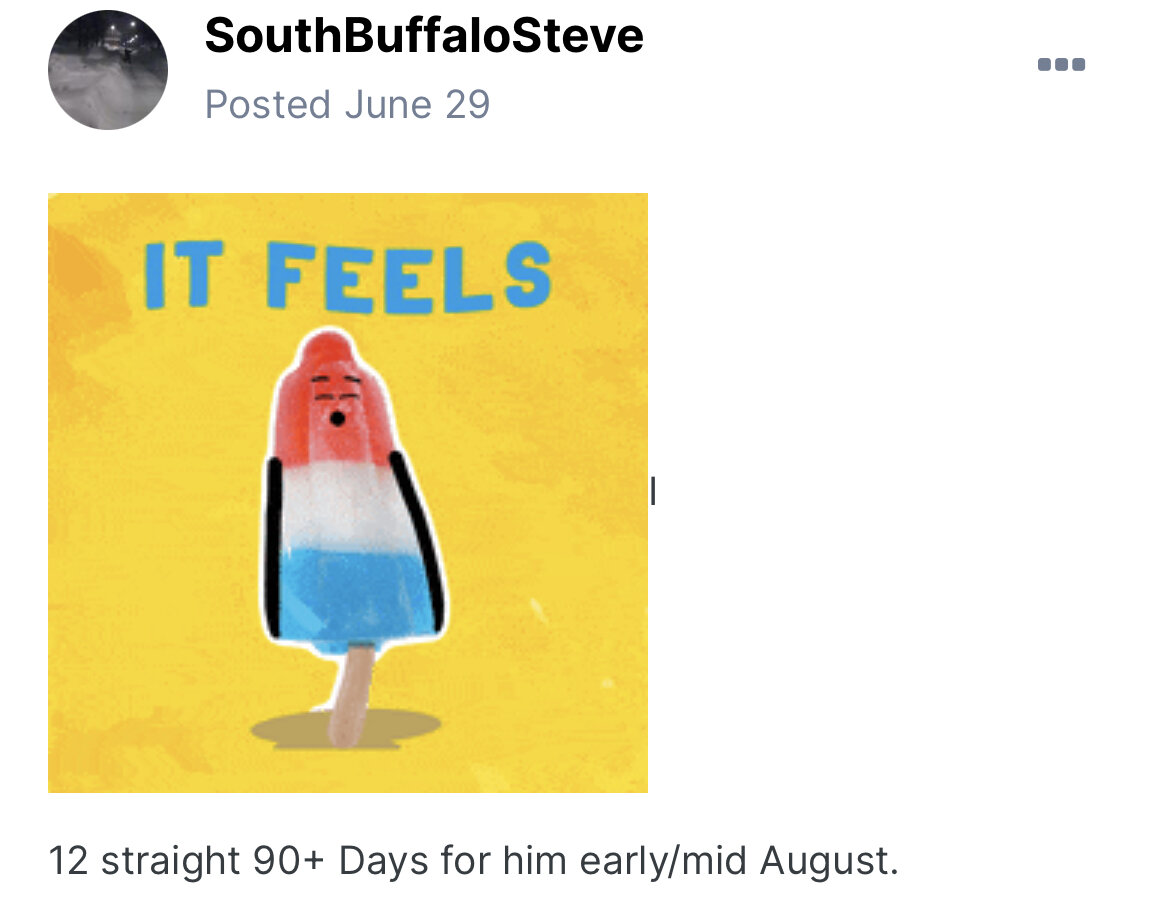Click the popsicle's left black arm
This screenshot has width=1170, height=924.
(x=274, y=549)
